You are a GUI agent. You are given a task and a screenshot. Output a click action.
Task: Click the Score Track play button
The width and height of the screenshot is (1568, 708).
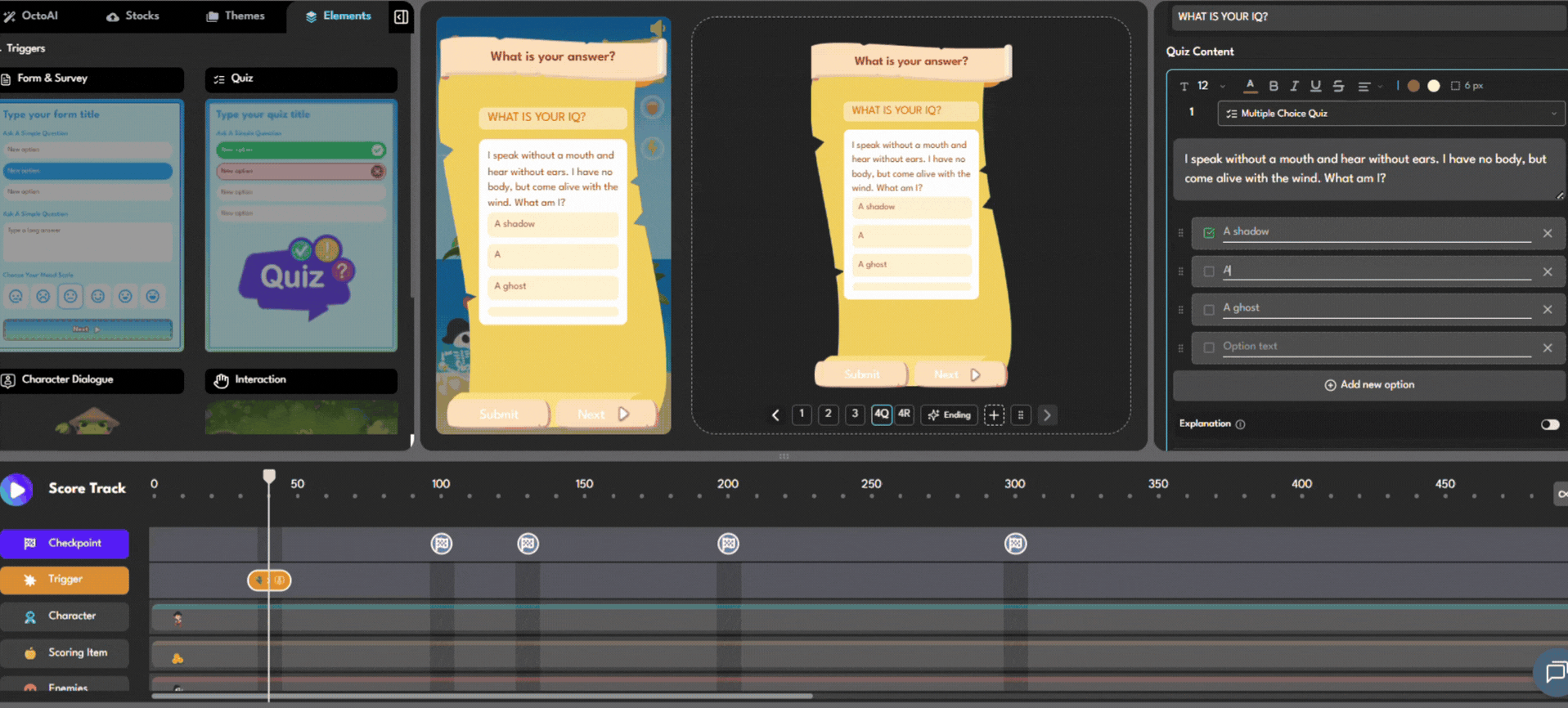click(16, 489)
